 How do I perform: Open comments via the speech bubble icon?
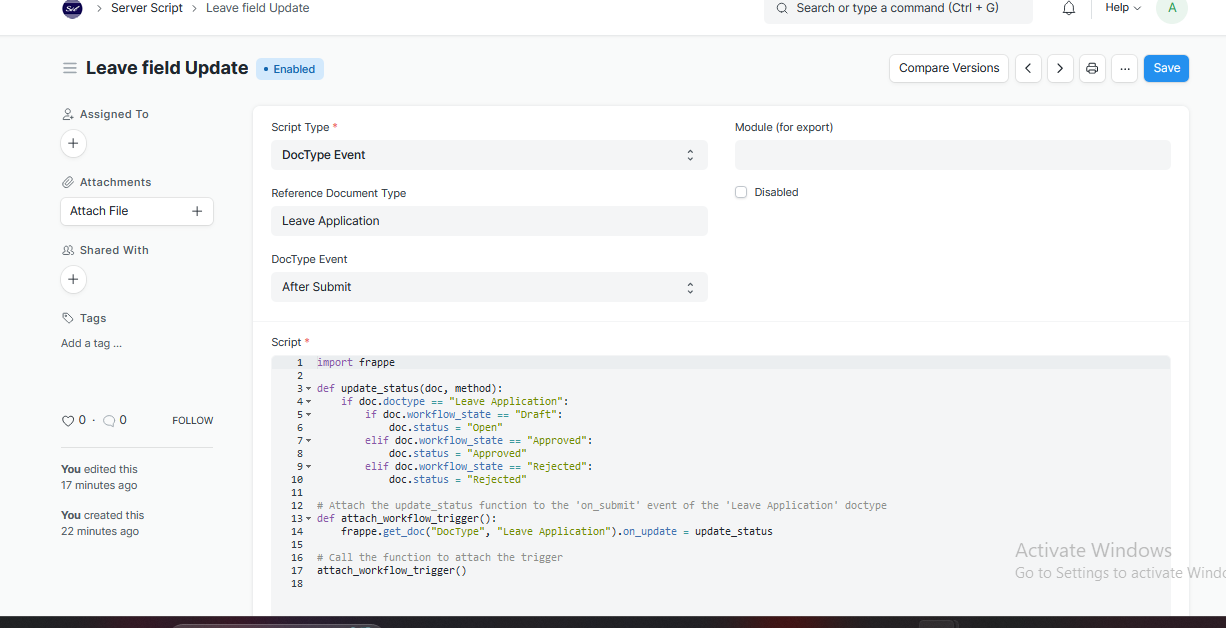tap(107, 420)
